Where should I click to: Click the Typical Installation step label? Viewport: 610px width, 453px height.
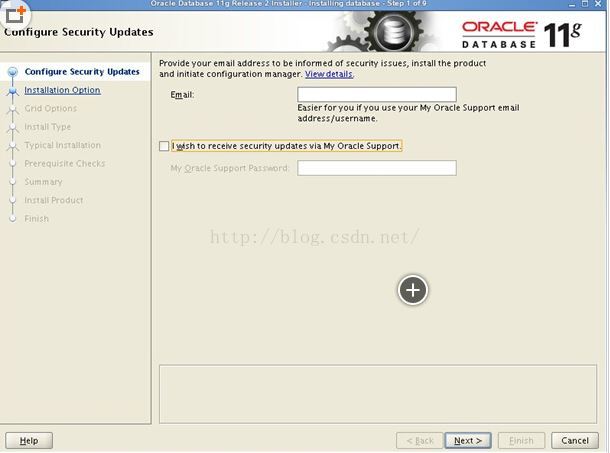(63, 145)
